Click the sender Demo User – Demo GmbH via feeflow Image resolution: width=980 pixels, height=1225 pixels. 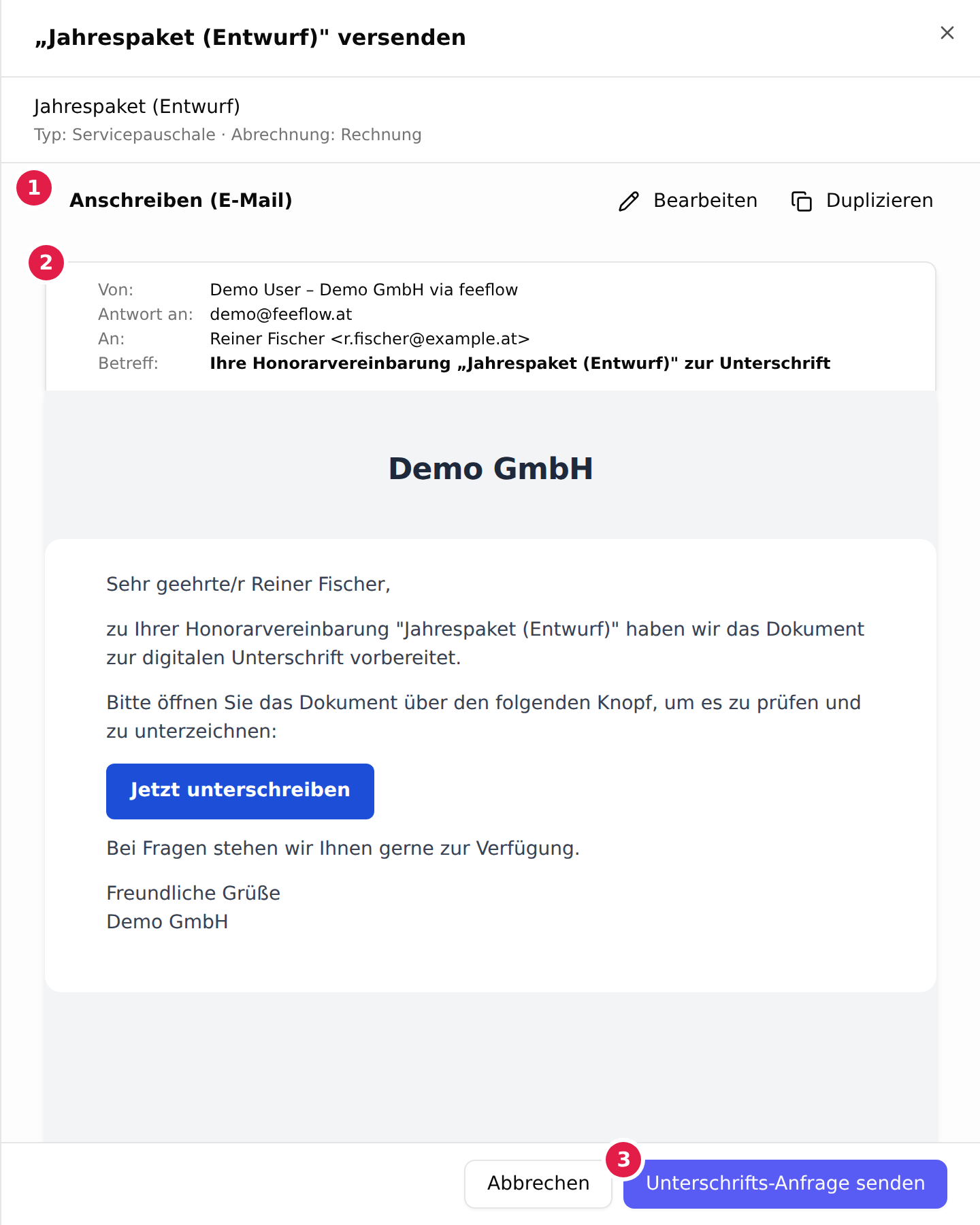(363, 290)
